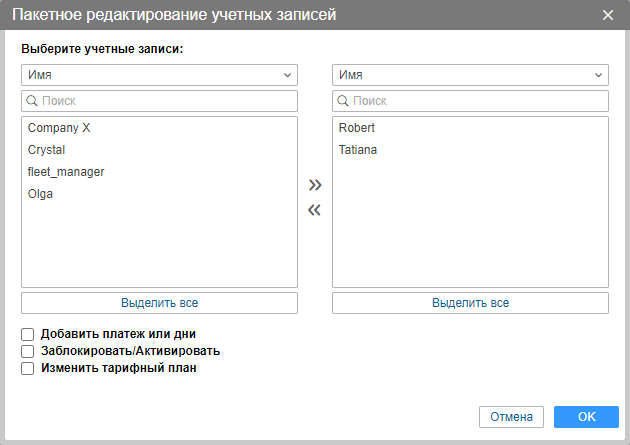Viewport: 630px width, 445px height.
Task: Toggle the 'Заблокировать/Активировать' checkbox
Action: [27, 351]
